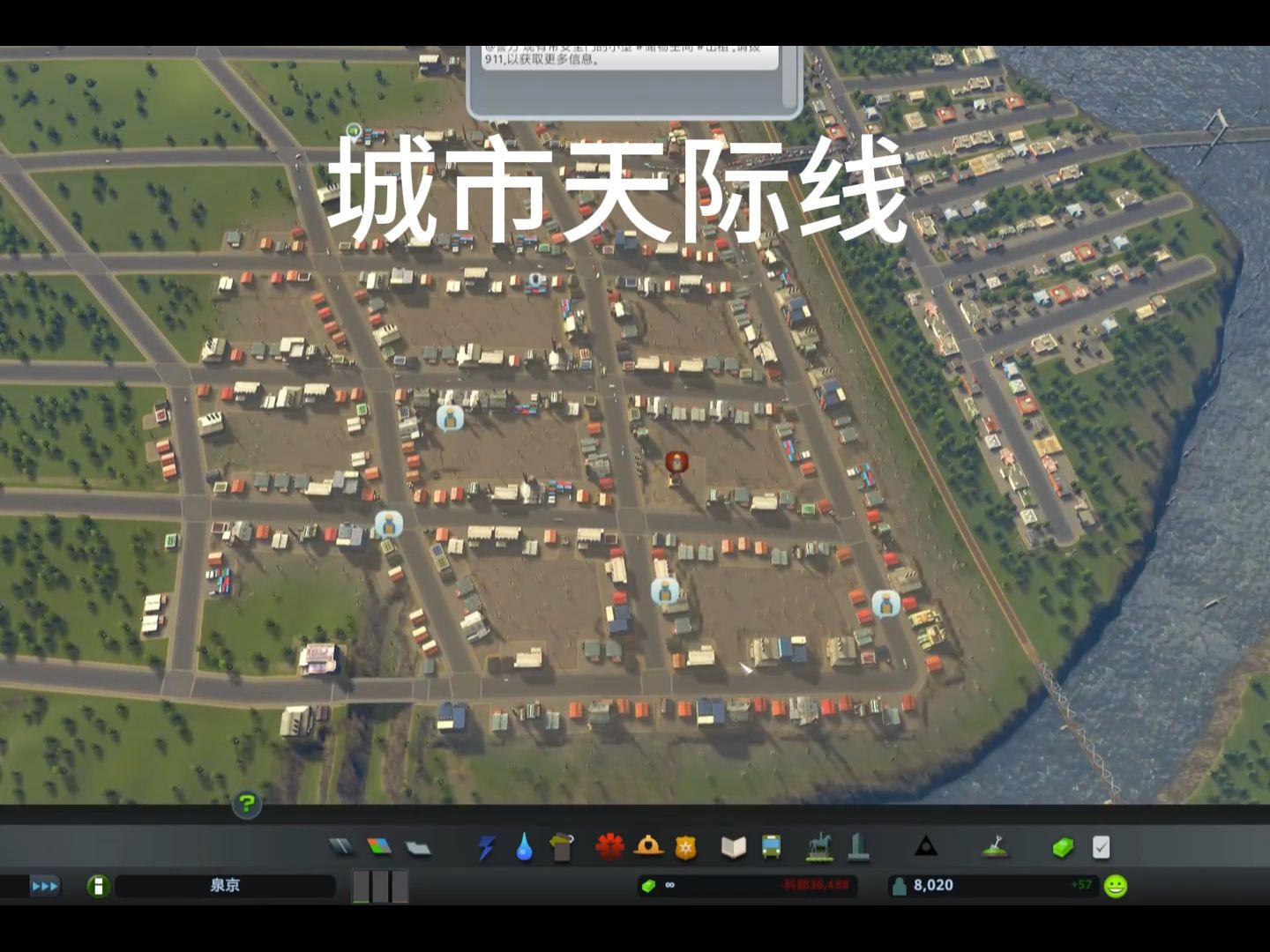The image size is (1270, 952).
Task: Open the Monuments triangle menu
Action: [926, 848]
